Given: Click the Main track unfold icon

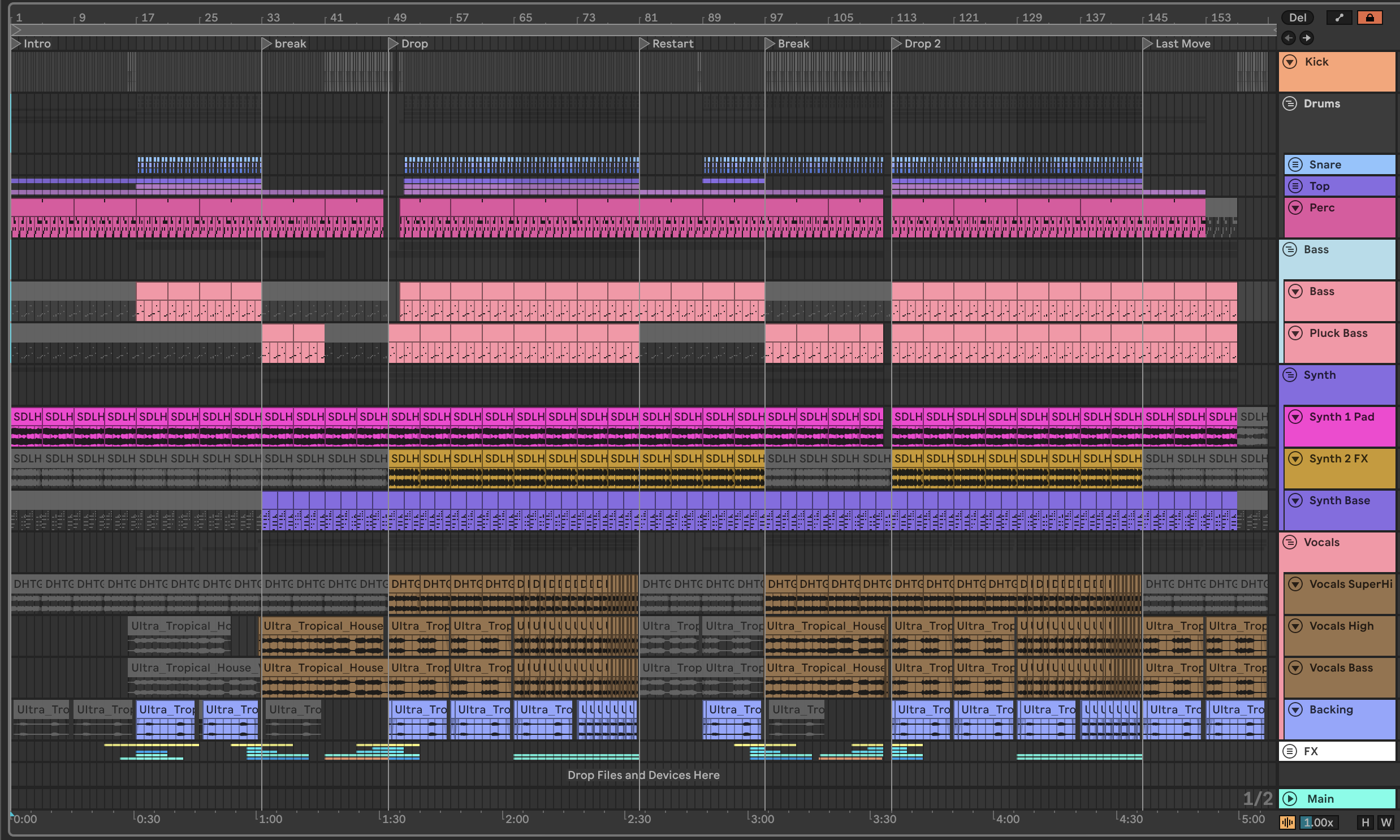Looking at the screenshot, I should [x=1290, y=799].
